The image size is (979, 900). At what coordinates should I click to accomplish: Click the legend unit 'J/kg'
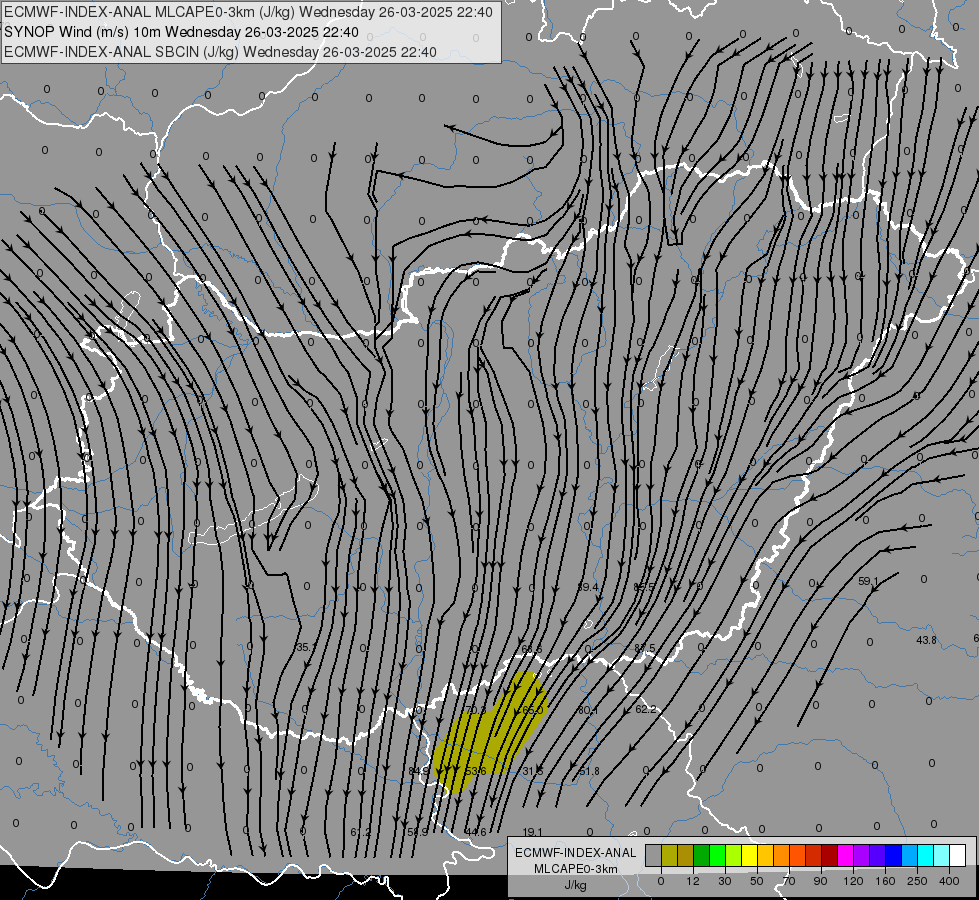pos(576,885)
